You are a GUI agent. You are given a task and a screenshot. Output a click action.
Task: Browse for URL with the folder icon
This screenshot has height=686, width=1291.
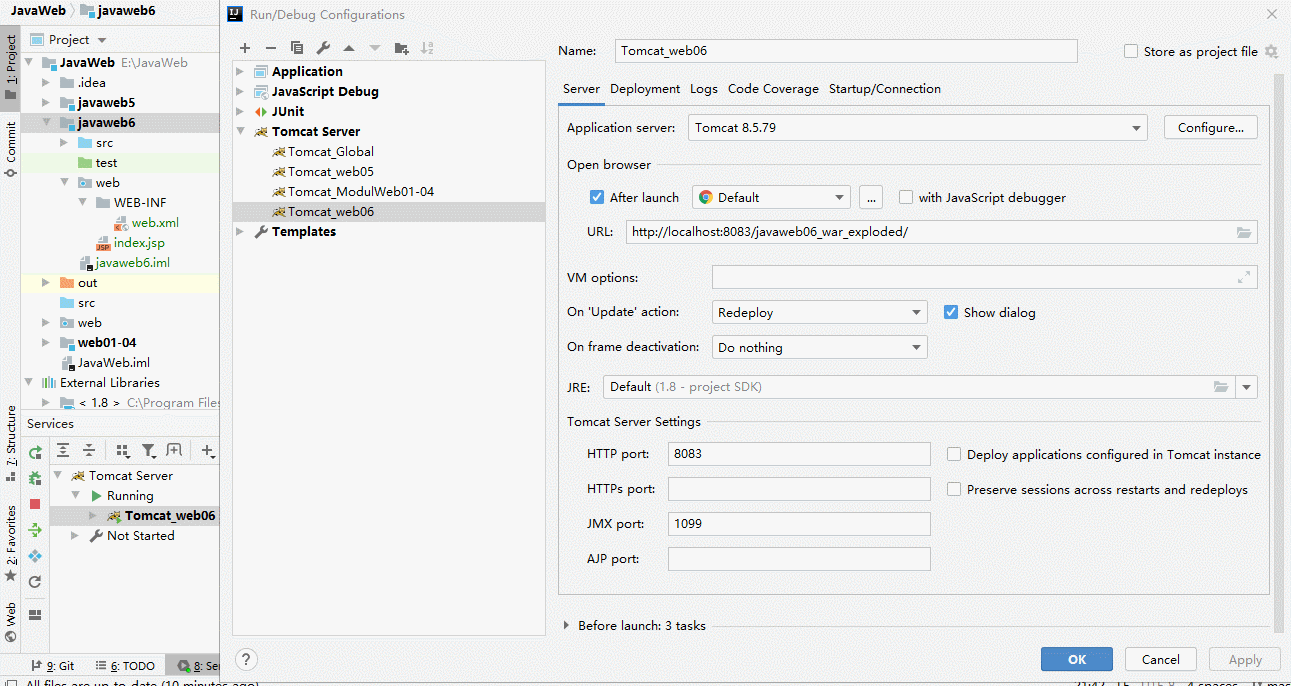pyautogui.click(x=1244, y=232)
